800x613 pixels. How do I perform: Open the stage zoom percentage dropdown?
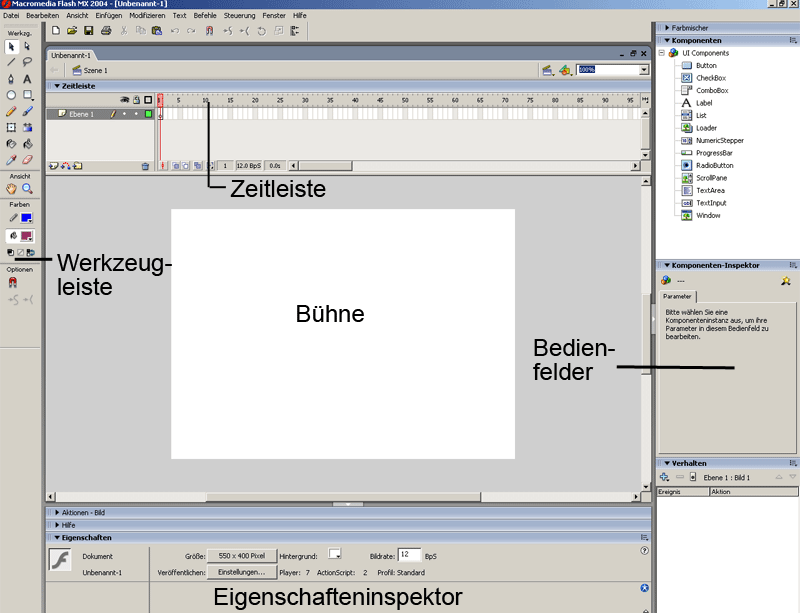(644, 70)
